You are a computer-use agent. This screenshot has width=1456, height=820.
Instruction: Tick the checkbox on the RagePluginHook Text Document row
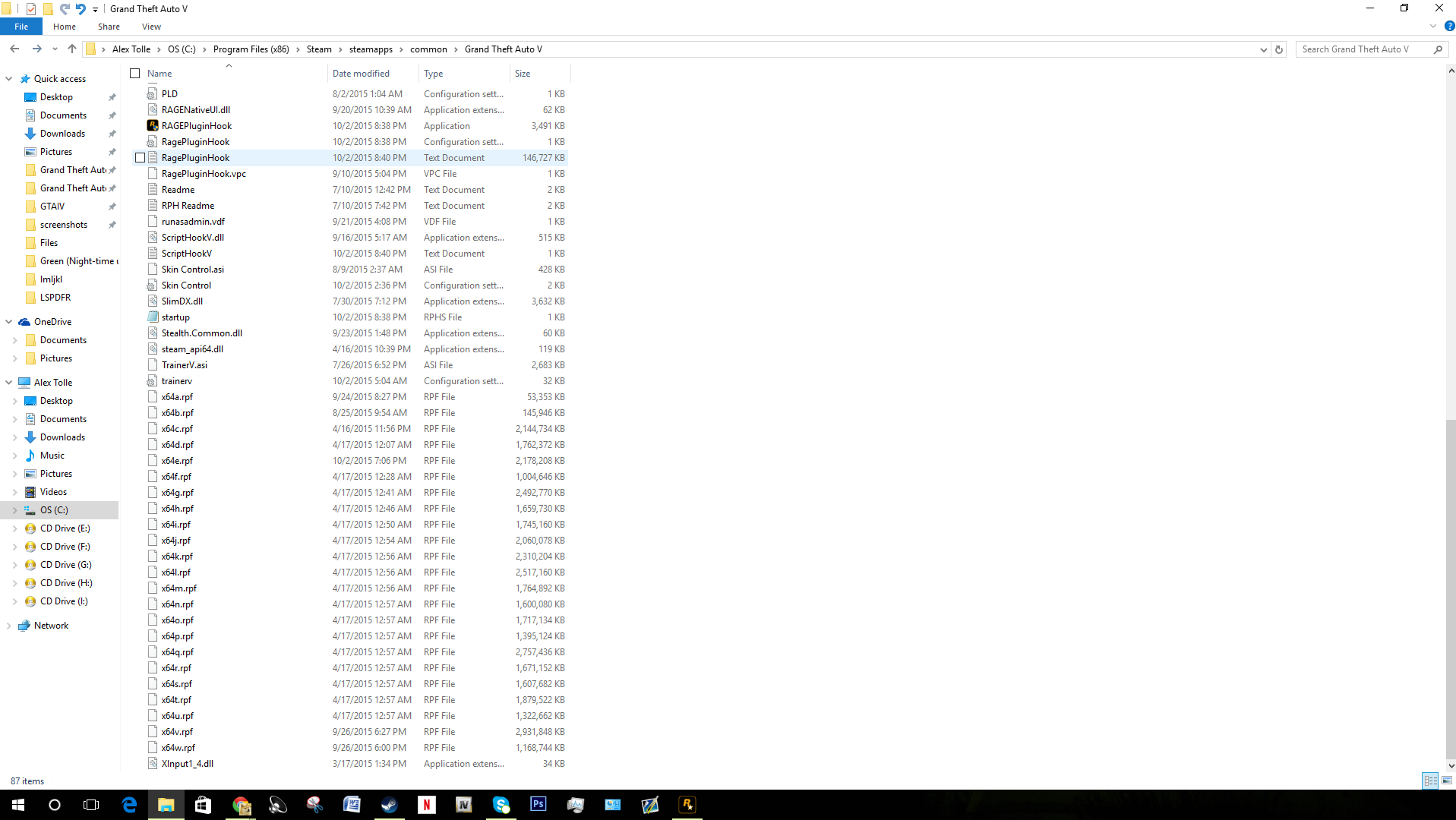click(140, 158)
